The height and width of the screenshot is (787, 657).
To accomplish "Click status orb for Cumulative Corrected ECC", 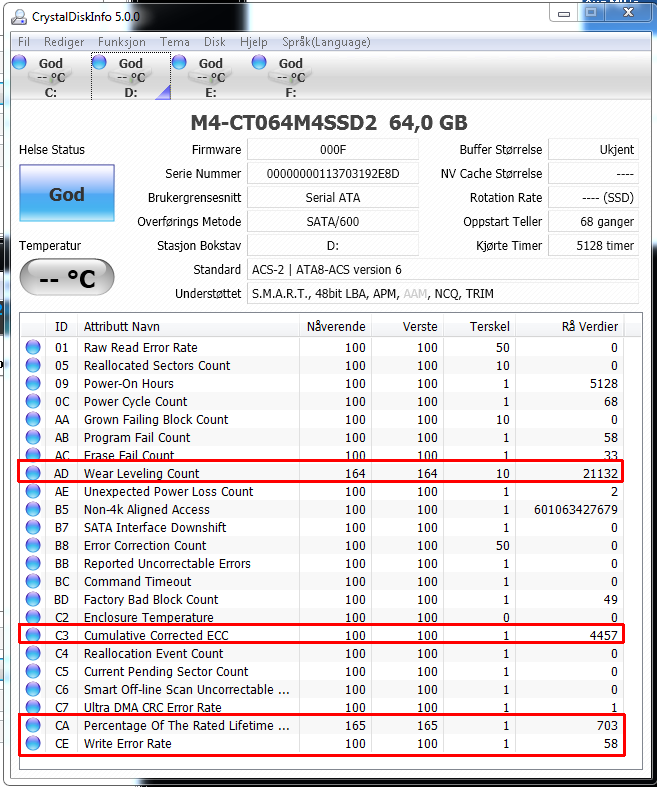I will (x=33, y=635).
